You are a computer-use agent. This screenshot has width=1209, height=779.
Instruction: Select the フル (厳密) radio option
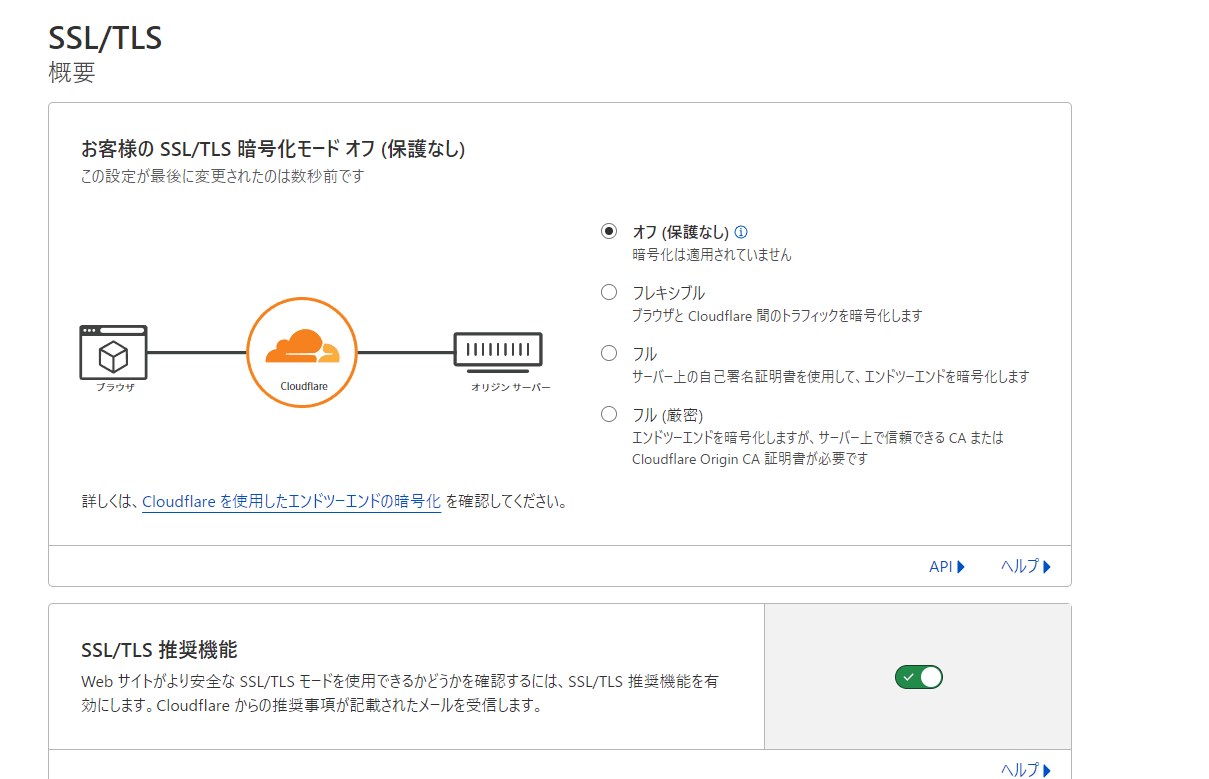[609, 414]
